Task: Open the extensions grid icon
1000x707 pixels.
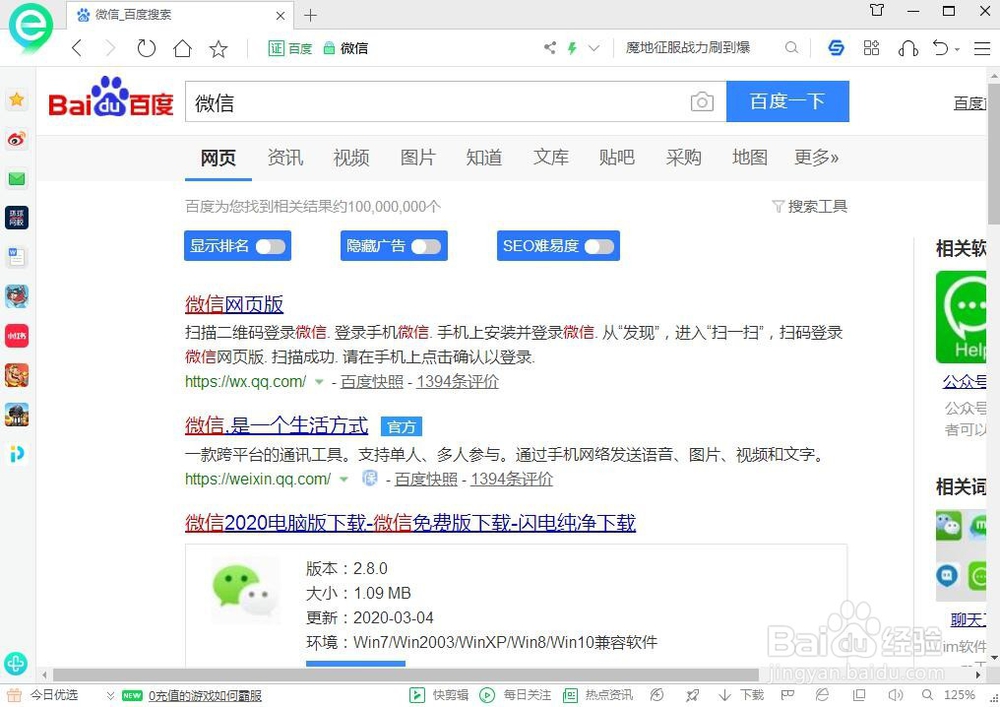Action: pos(871,48)
